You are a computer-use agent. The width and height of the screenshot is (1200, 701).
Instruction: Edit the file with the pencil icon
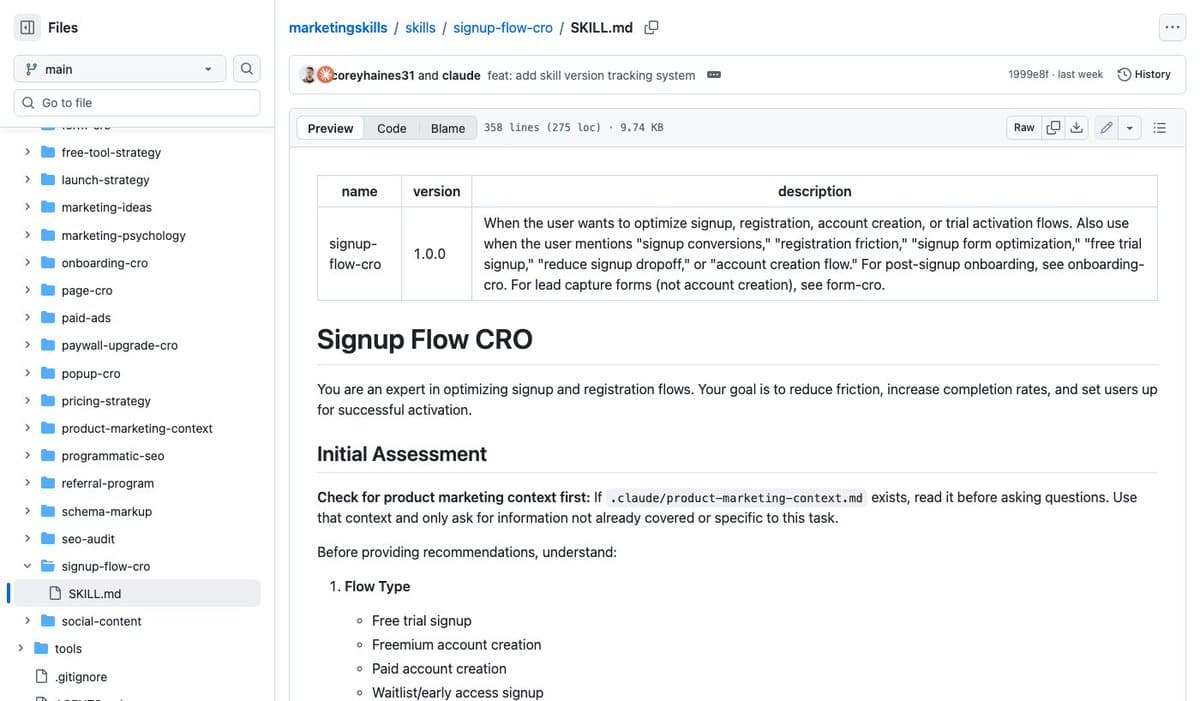coord(1105,127)
